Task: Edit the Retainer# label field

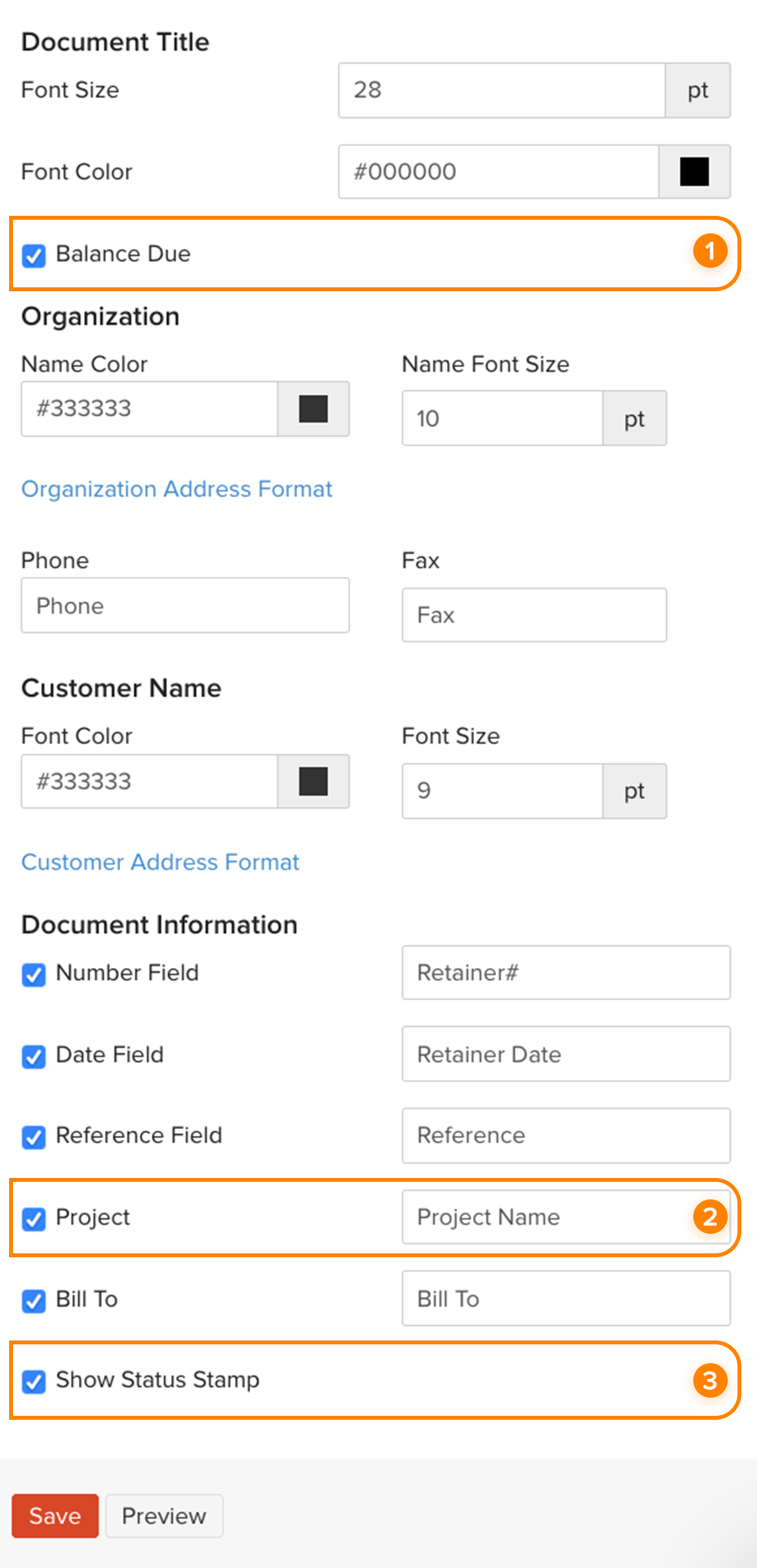Action: (x=566, y=973)
